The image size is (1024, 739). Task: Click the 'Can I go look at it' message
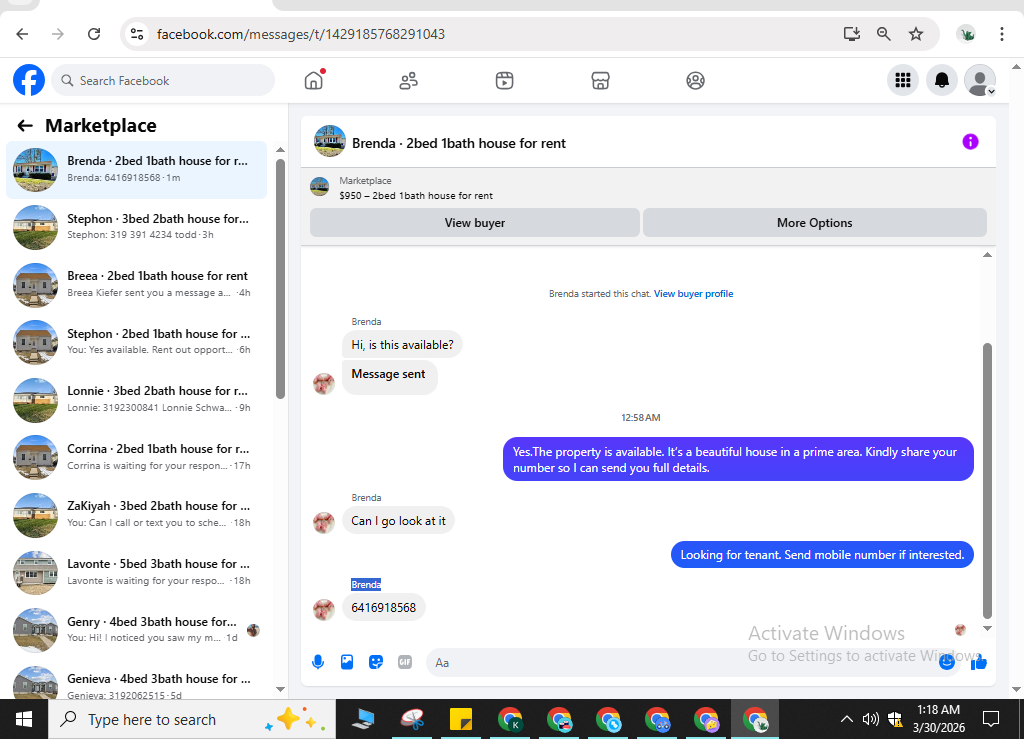click(398, 520)
